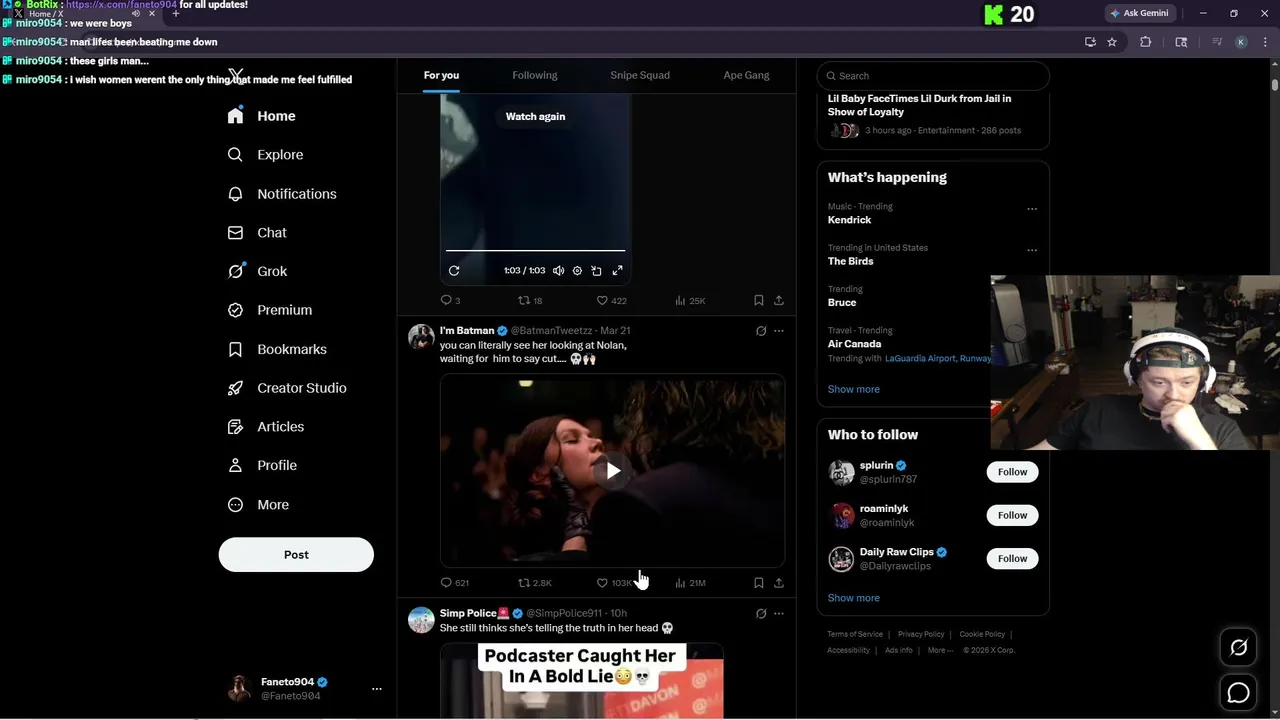Go to Premium in the sidebar
Image resolution: width=1280 pixels, height=720 pixels.
[270, 310]
